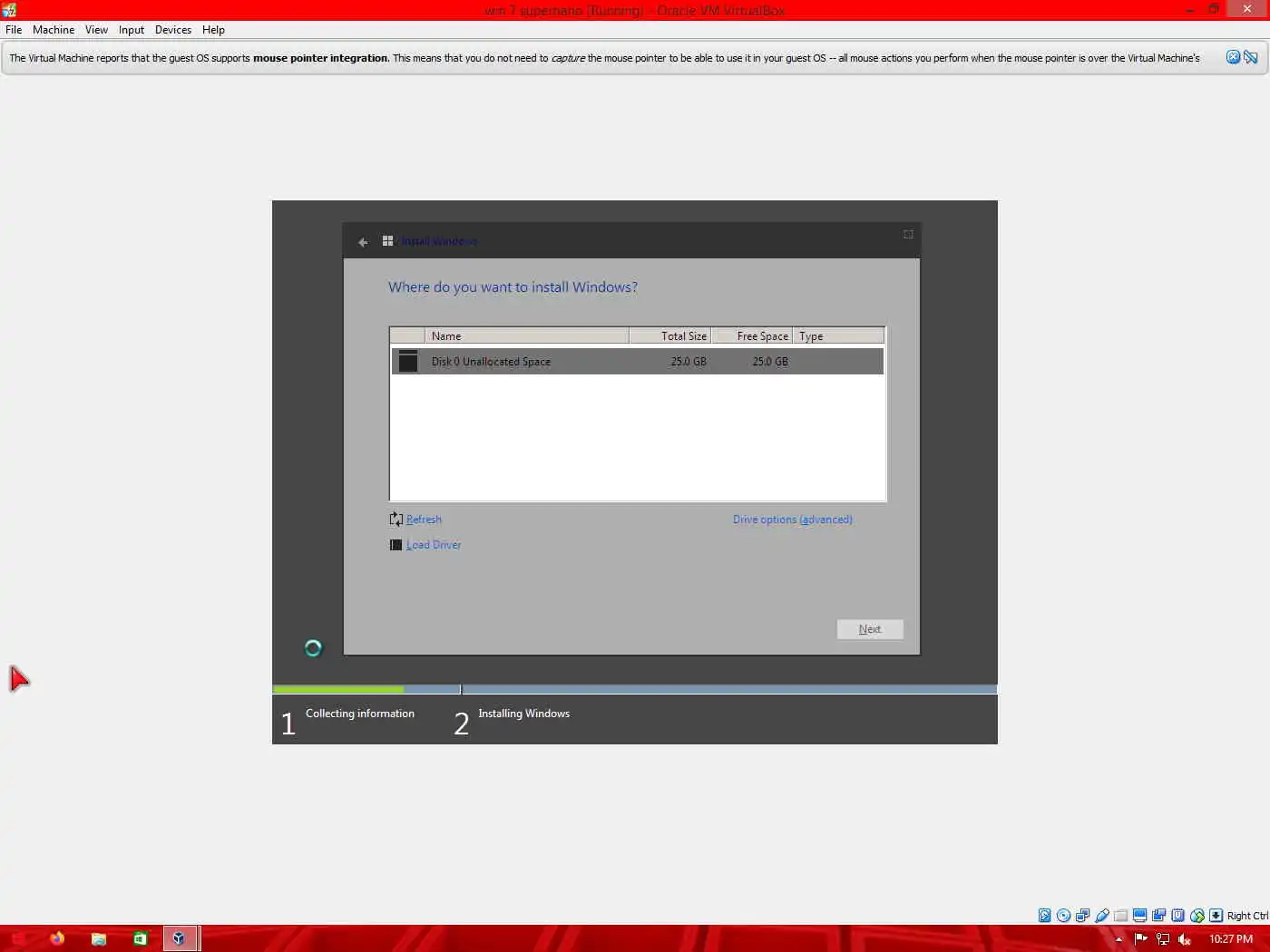This screenshot has width=1270, height=952.
Task: Click the optical disc status icon
Action: (x=1063, y=916)
